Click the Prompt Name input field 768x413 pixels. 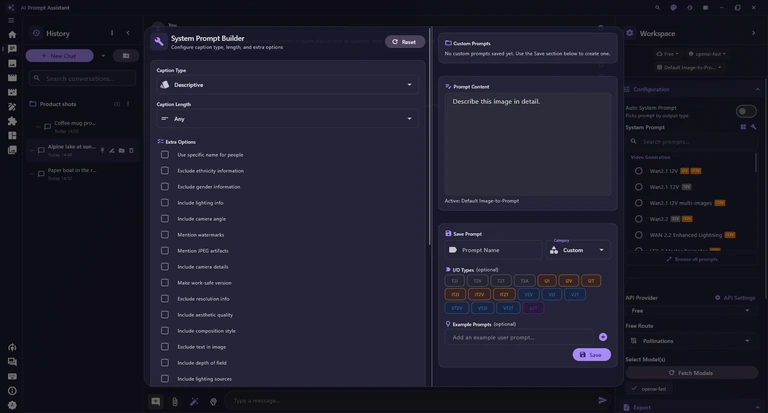(x=494, y=250)
